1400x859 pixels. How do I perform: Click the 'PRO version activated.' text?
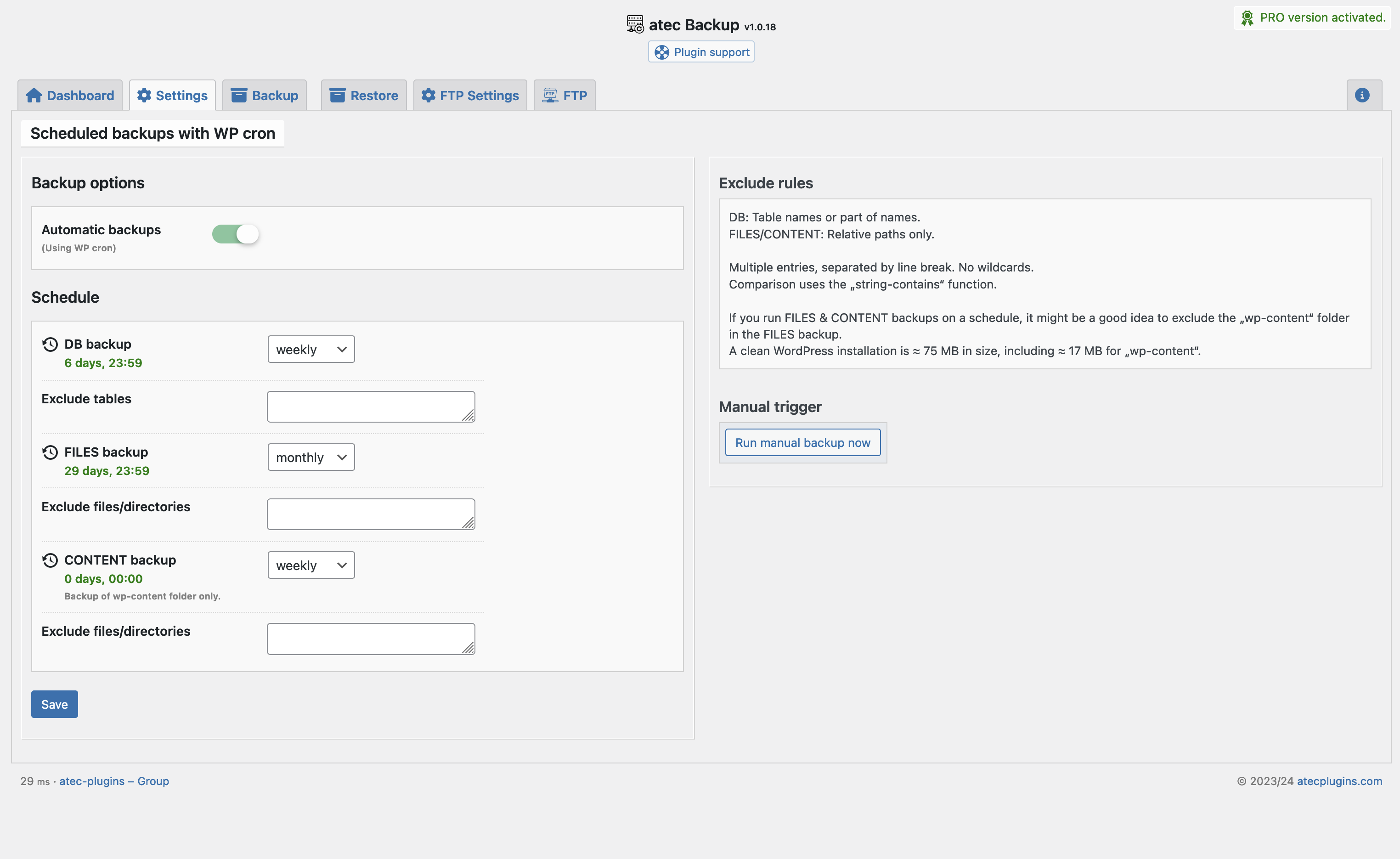(1323, 17)
